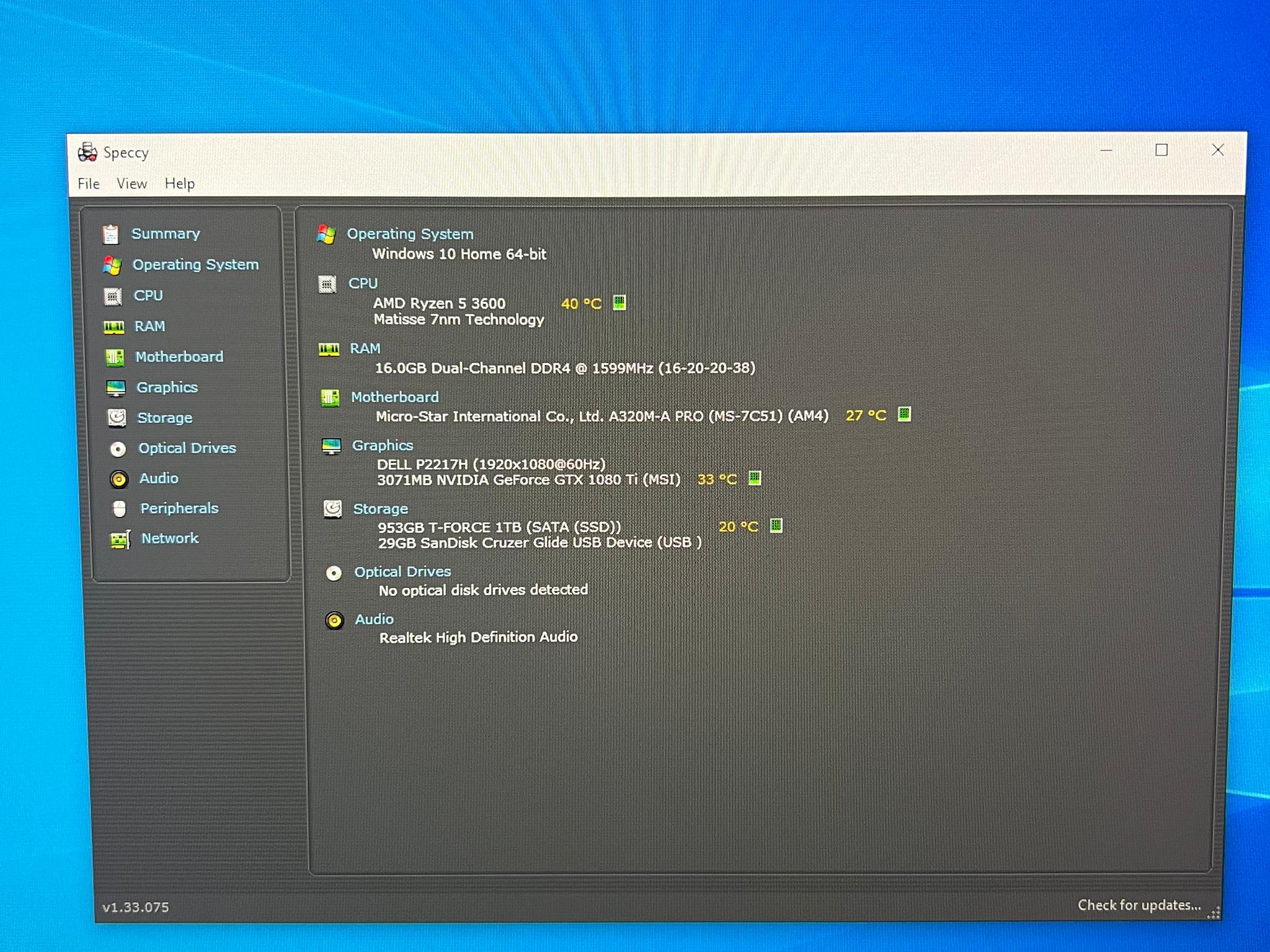Viewport: 1270px width, 952px height.
Task: Click the Summary clipboard icon in sidebar
Action: tap(111, 234)
